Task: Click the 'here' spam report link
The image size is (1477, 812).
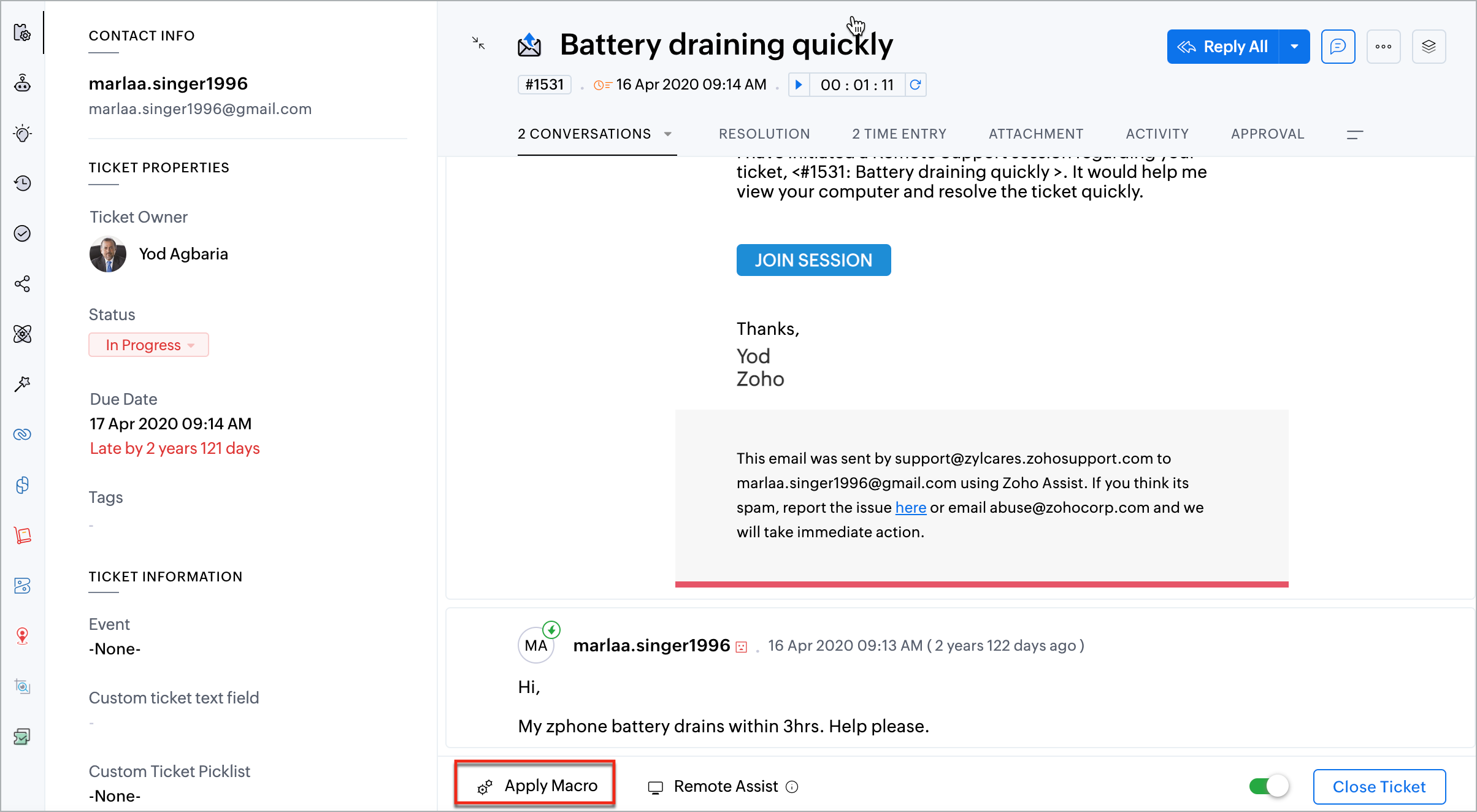Action: [910, 507]
